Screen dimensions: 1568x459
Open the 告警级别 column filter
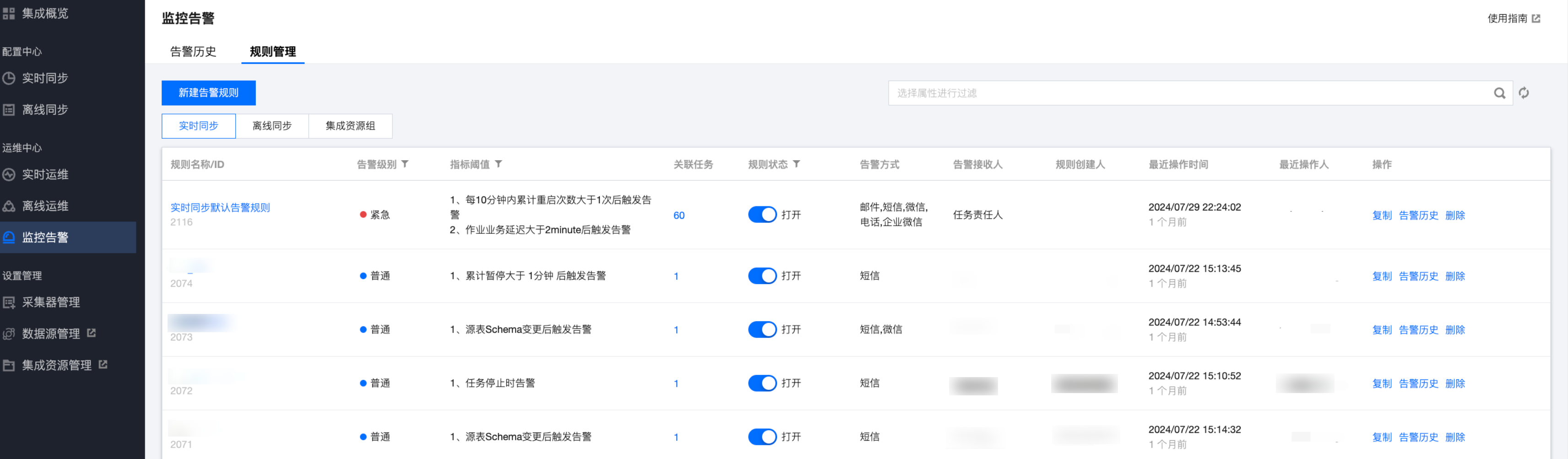coord(405,164)
